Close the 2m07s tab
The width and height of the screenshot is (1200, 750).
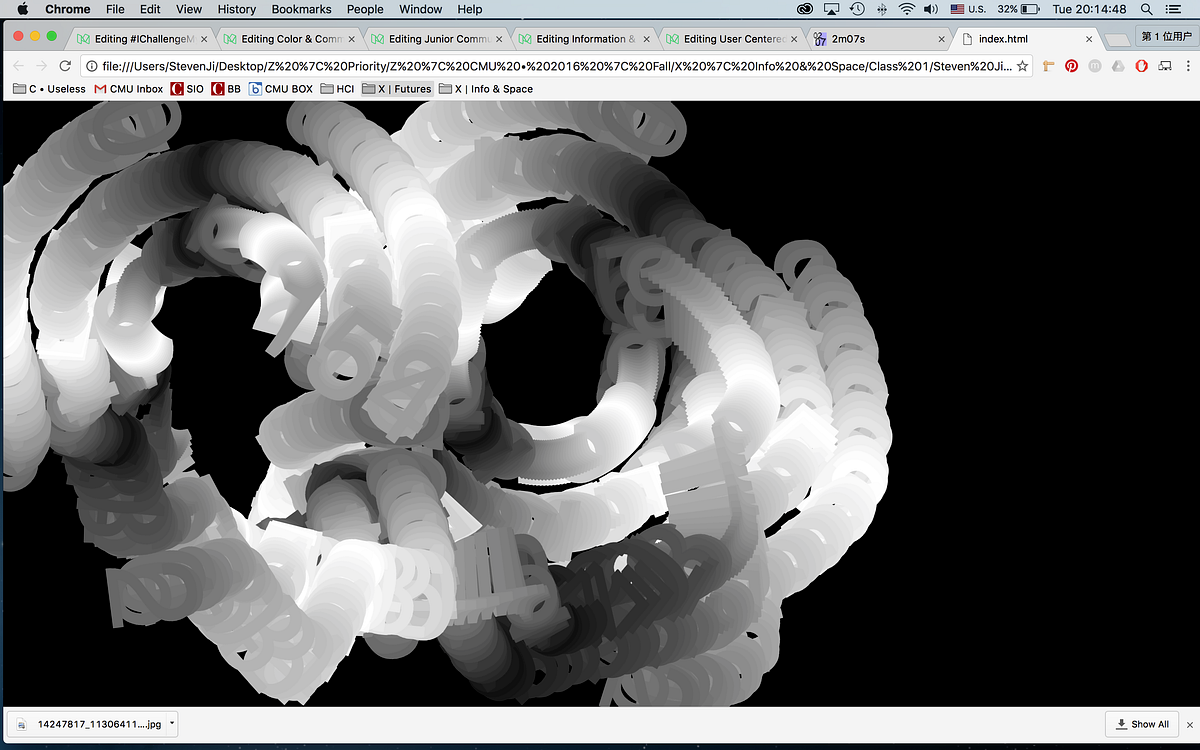coord(941,39)
